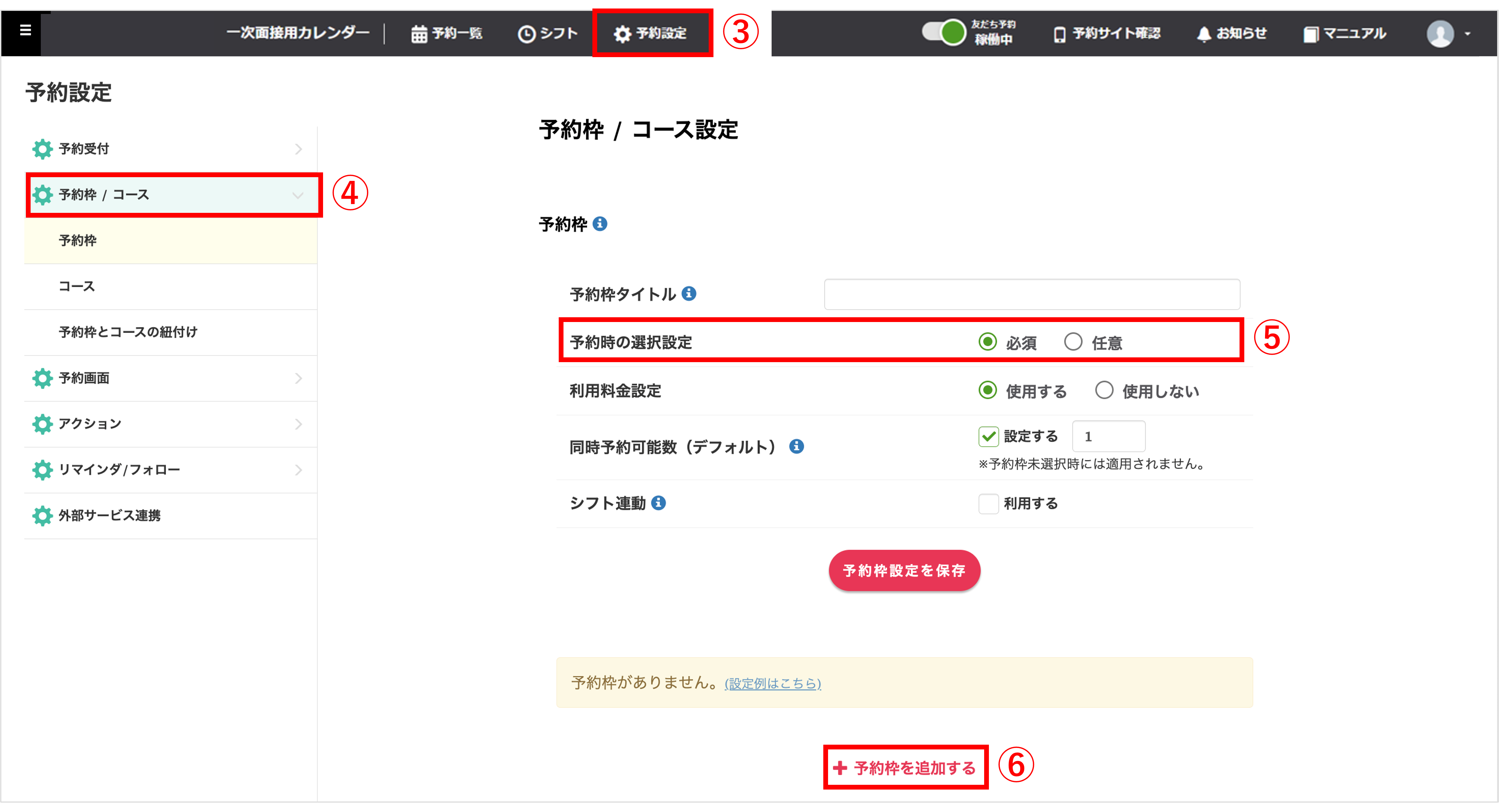Image resolution: width=1499 pixels, height=812 pixels.
Task: Open 予約一覧 in top navigation
Action: 447,34
